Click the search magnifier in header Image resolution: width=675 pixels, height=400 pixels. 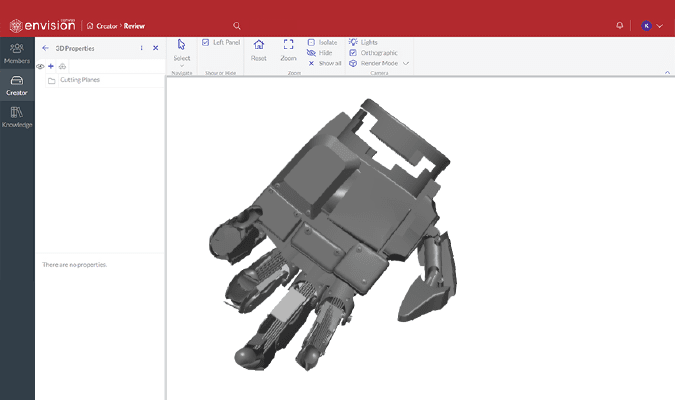point(236,25)
